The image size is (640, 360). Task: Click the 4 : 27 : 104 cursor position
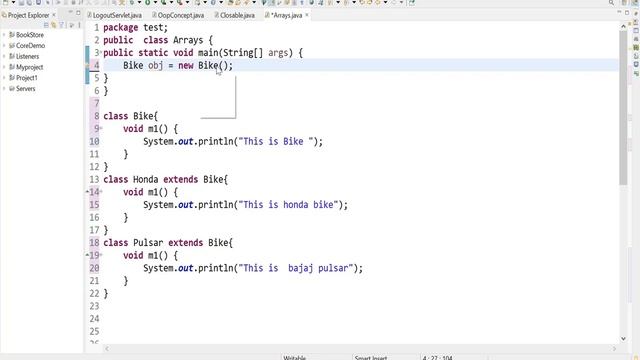[x=437, y=358]
